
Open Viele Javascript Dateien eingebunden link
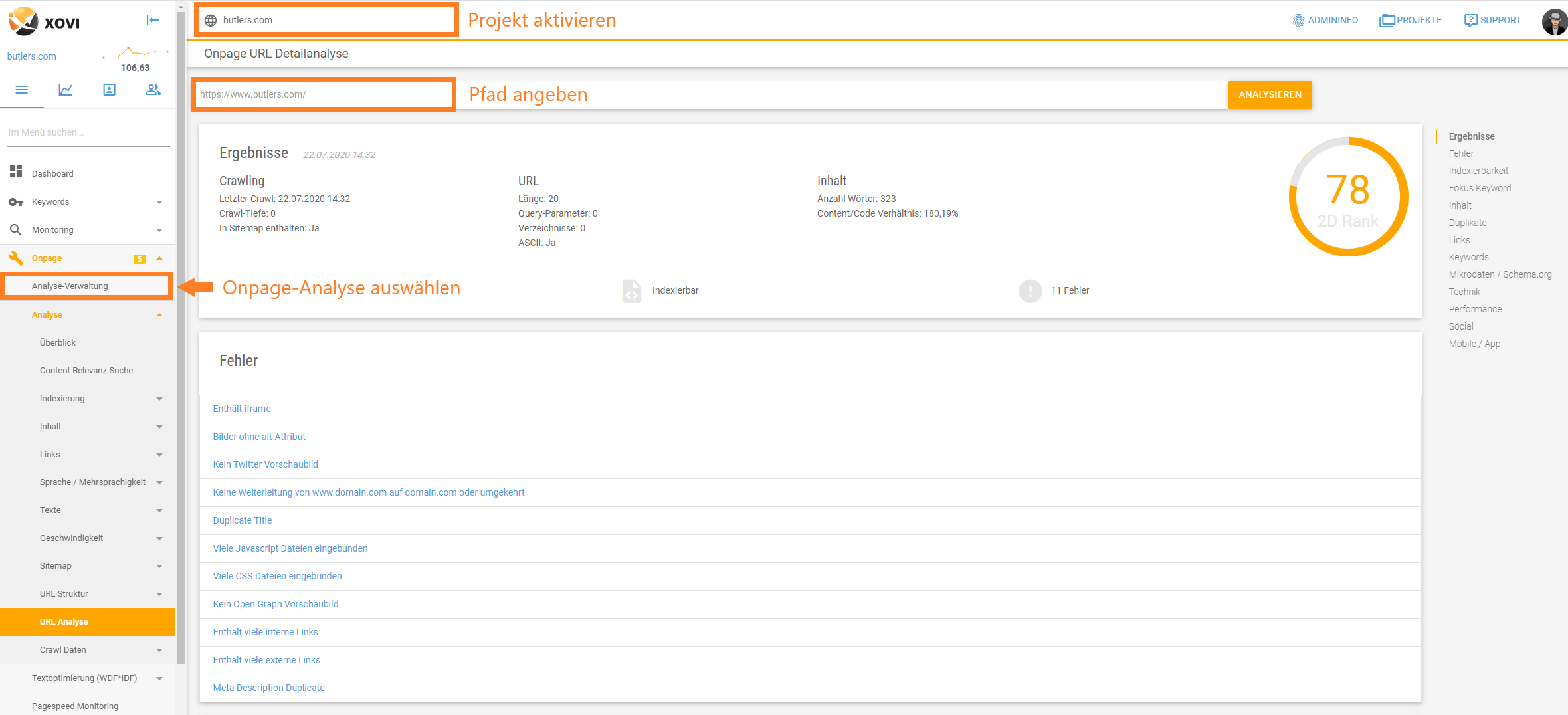click(x=290, y=548)
